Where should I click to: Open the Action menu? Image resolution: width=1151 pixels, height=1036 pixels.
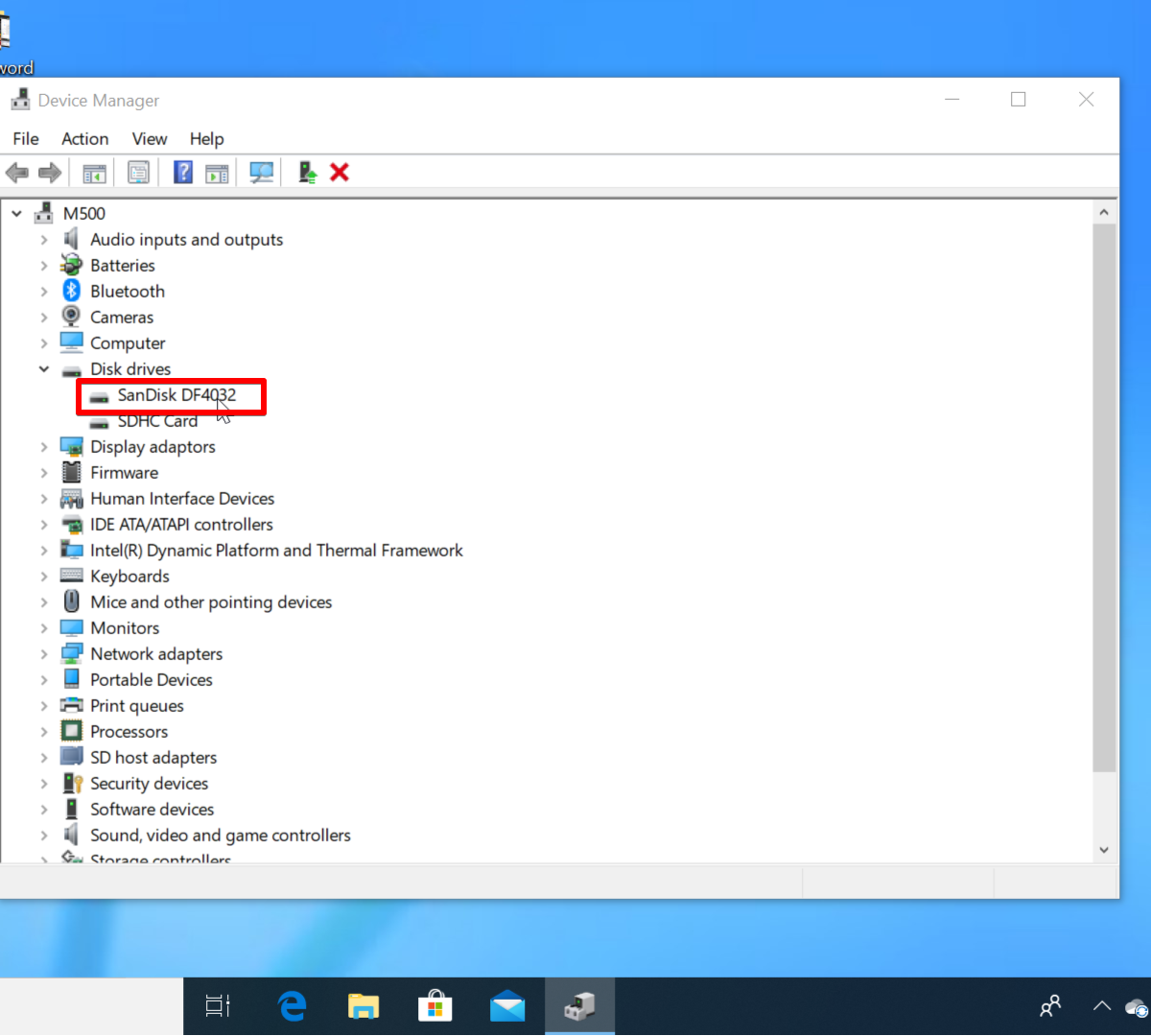(x=85, y=139)
